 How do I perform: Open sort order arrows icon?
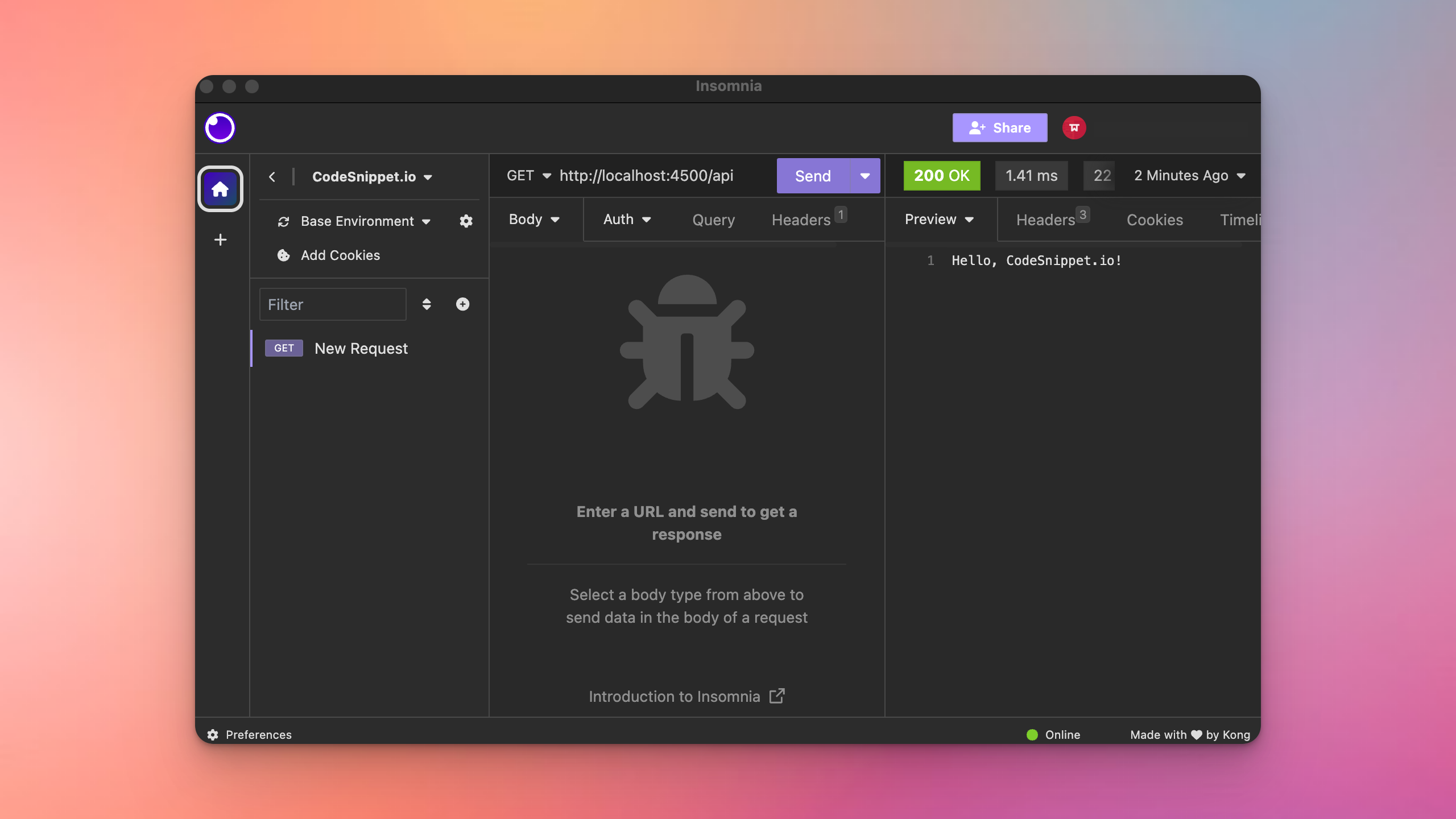tap(427, 304)
